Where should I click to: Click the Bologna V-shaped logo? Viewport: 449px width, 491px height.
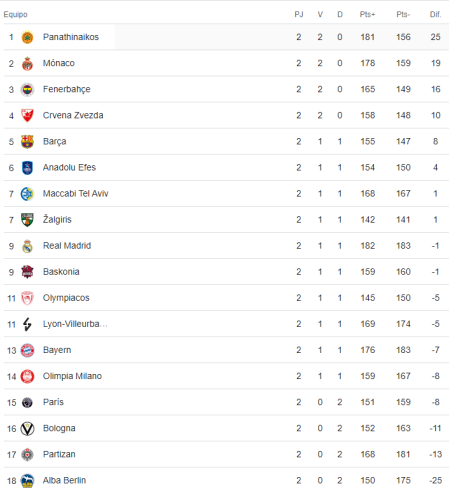point(27,428)
